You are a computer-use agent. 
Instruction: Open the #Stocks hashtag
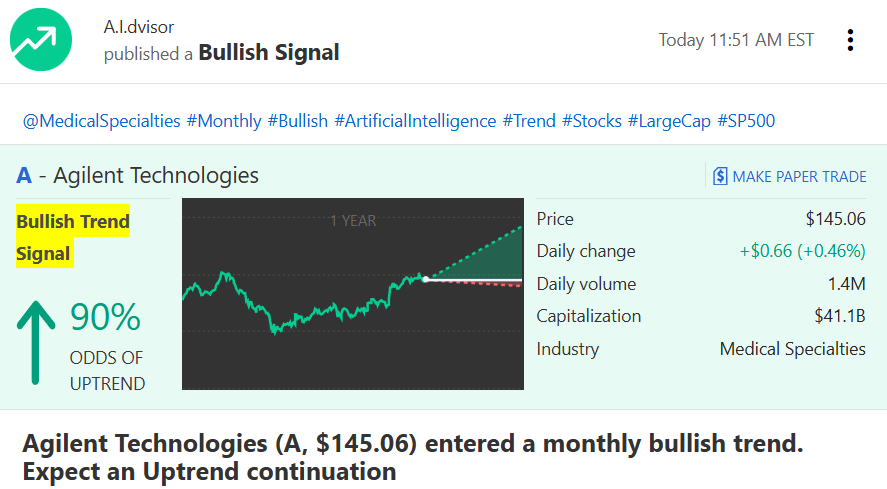pos(591,121)
